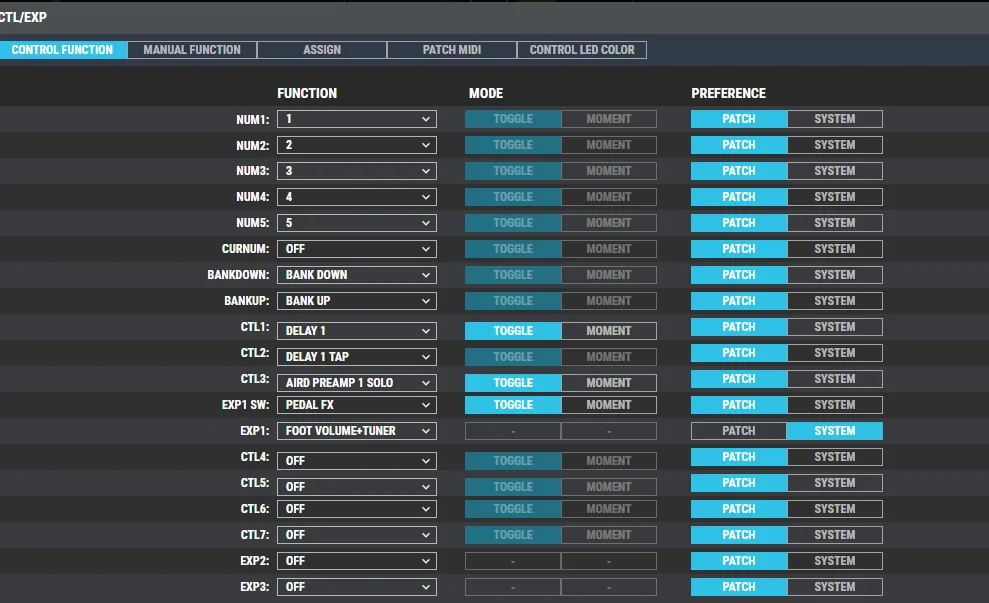
Task: Open the Assign tab
Action: 322,50
